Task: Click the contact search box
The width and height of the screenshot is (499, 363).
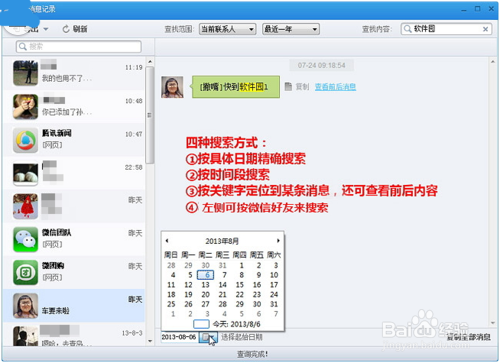Action: click(x=79, y=46)
